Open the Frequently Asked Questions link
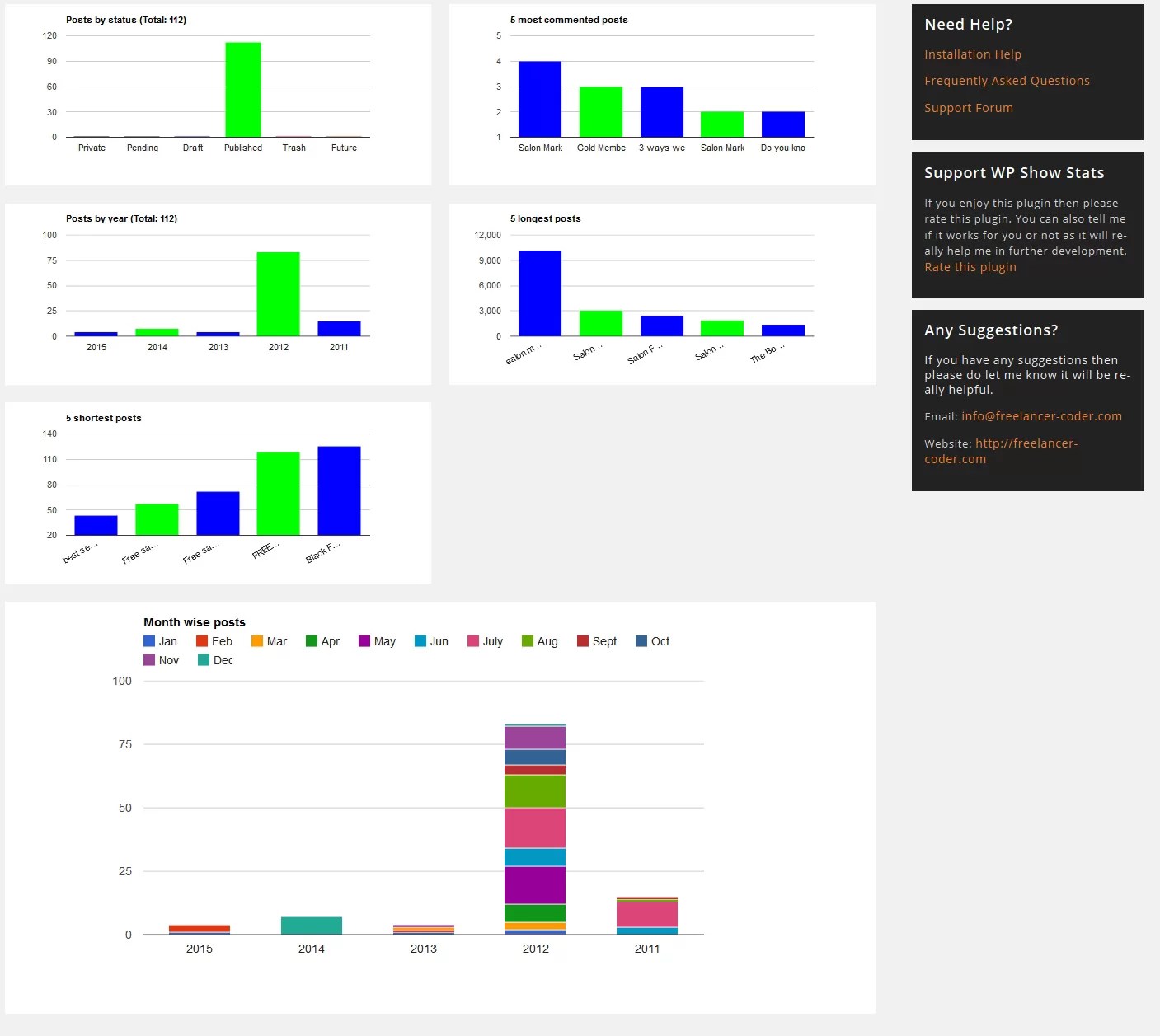The height and width of the screenshot is (1036, 1160). [1007, 80]
